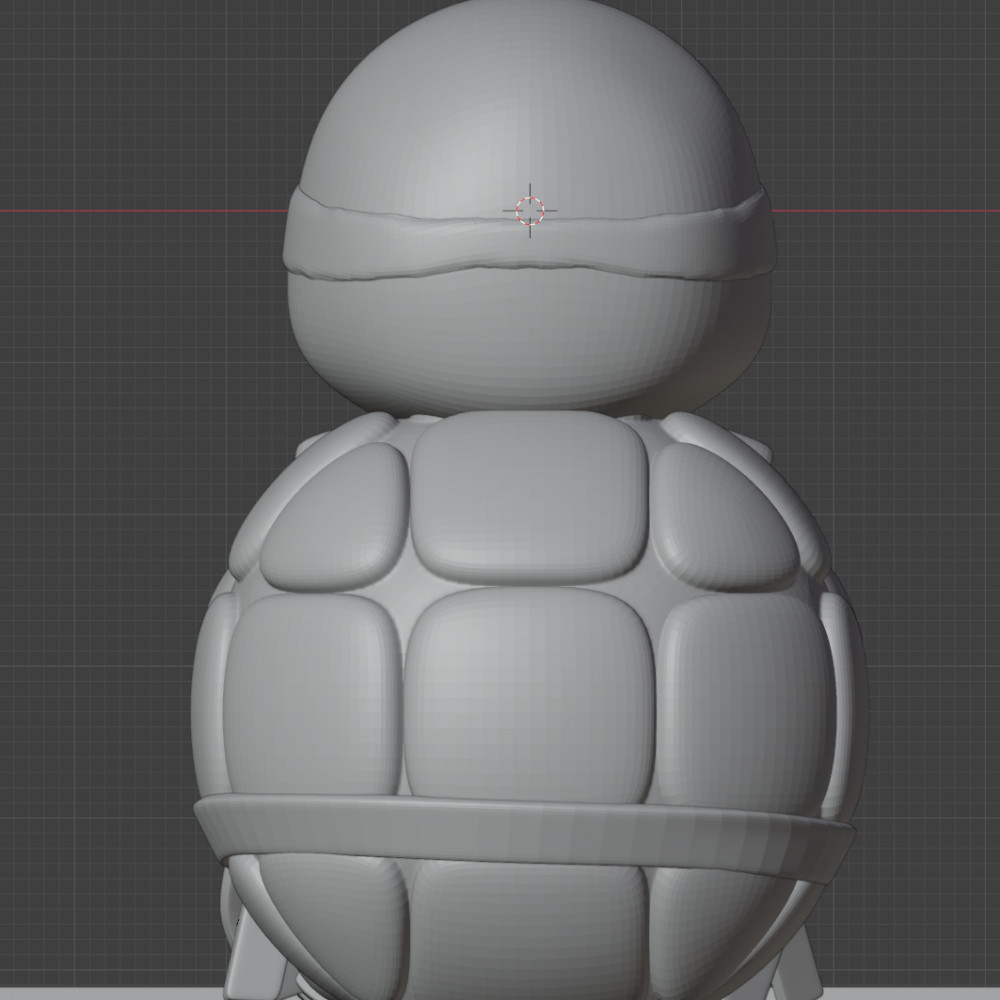
Task: Select the smooth dome above the bandana
Action: [531, 108]
